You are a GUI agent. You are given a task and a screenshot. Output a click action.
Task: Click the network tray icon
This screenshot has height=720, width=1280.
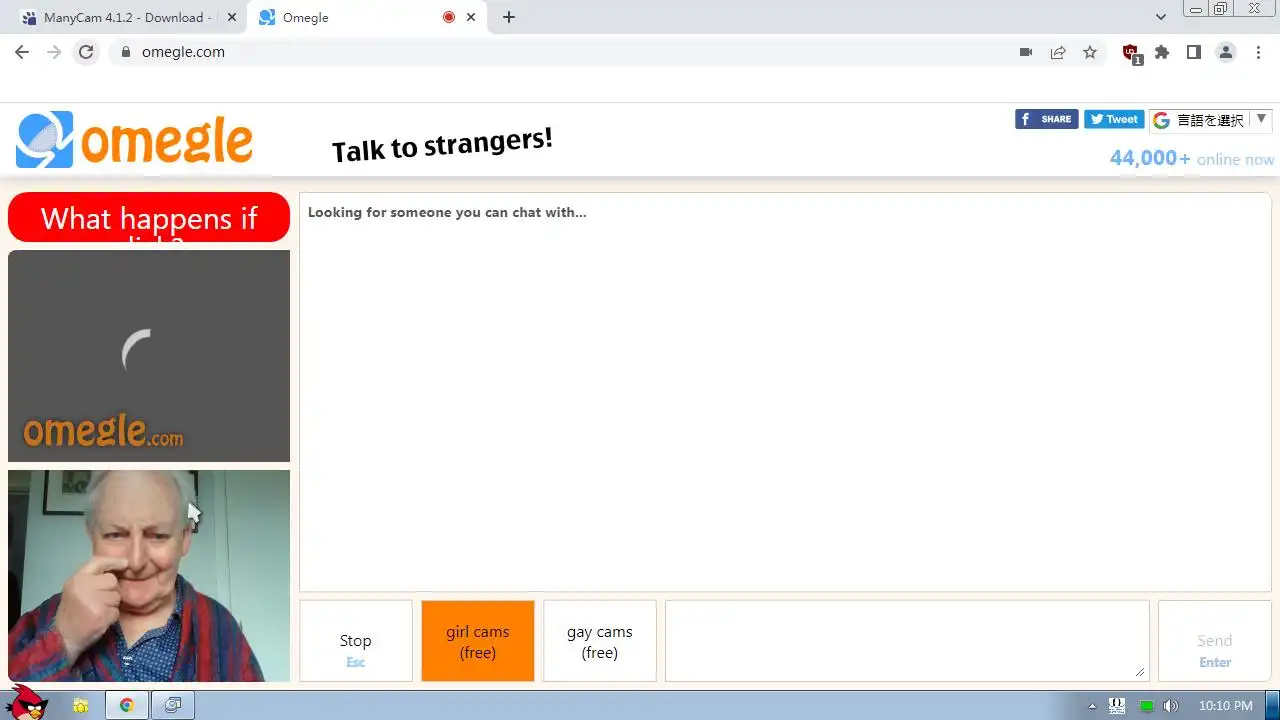1118,706
